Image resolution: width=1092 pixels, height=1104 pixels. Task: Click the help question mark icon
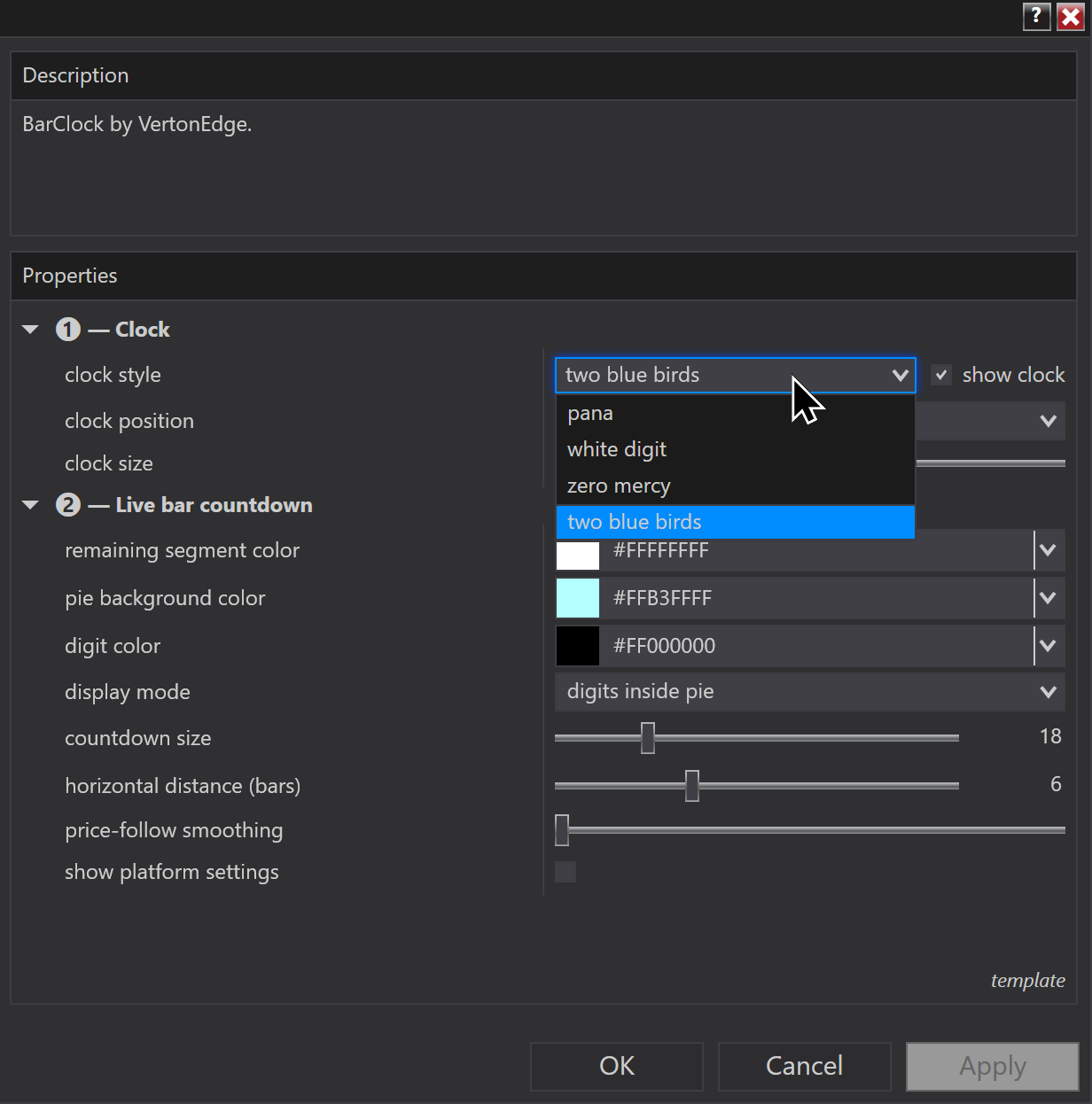pyautogui.click(x=1036, y=17)
